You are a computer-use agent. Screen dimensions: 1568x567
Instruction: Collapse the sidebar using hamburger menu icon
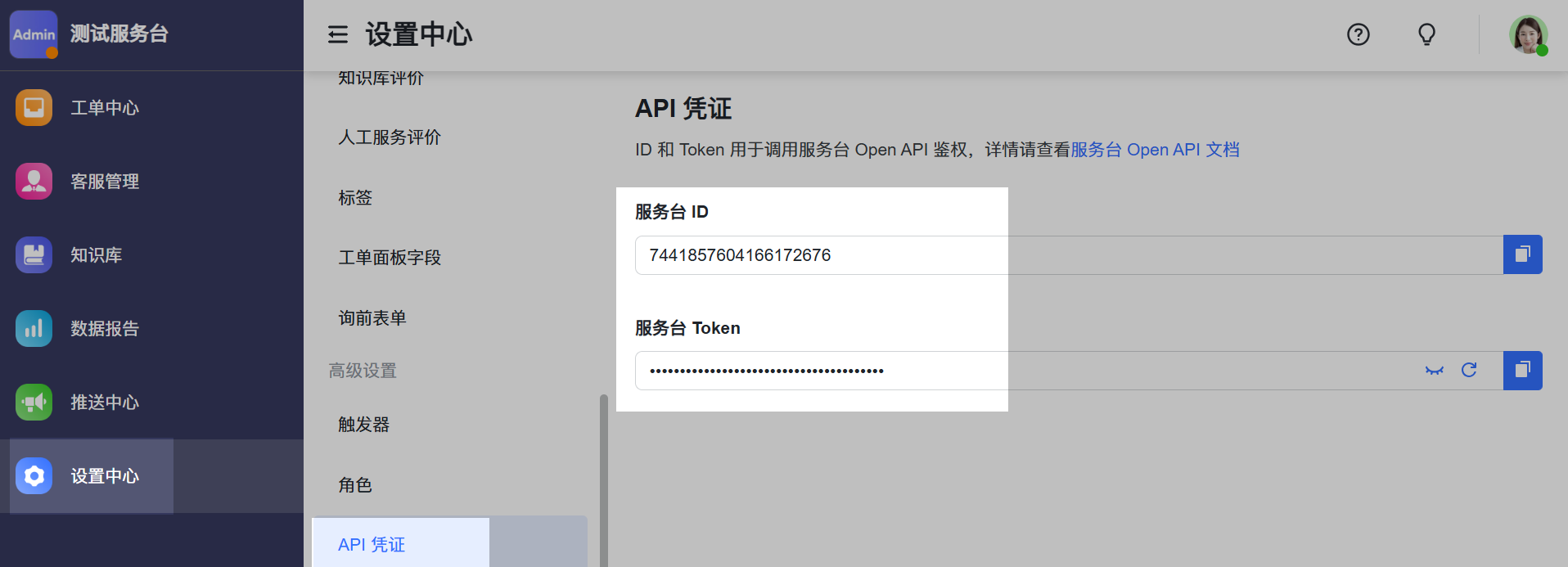pyautogui.click(x=337, y=34)
